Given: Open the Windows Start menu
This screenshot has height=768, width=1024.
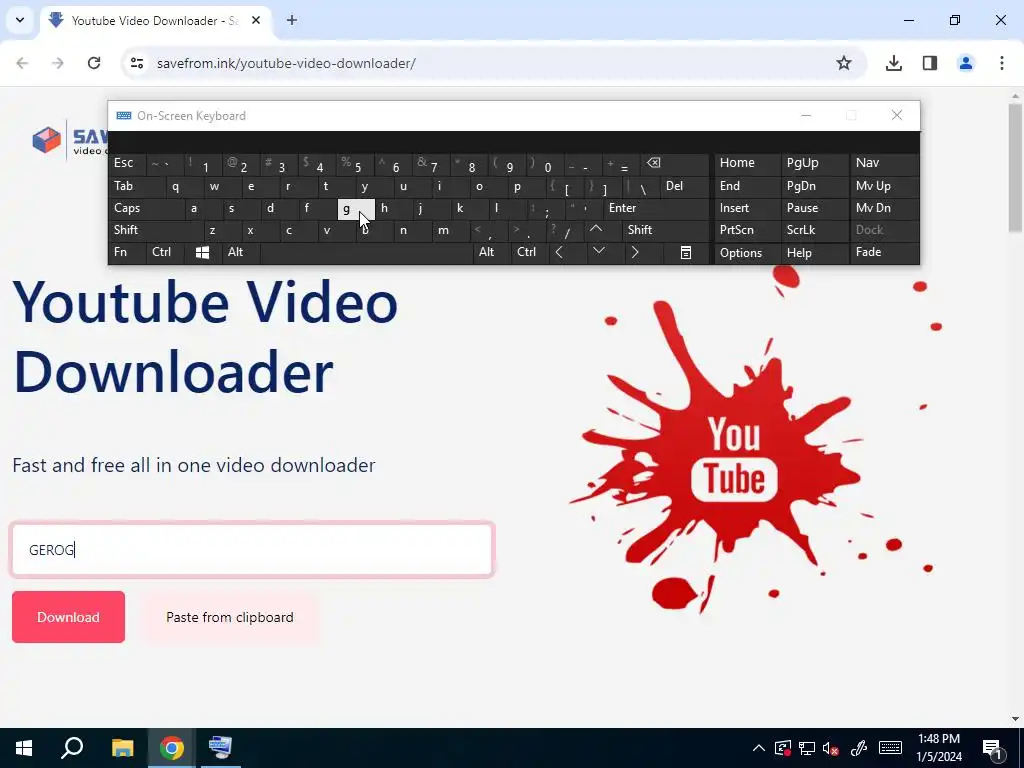Looking at the screenshot, I should (x=24, y=748).
